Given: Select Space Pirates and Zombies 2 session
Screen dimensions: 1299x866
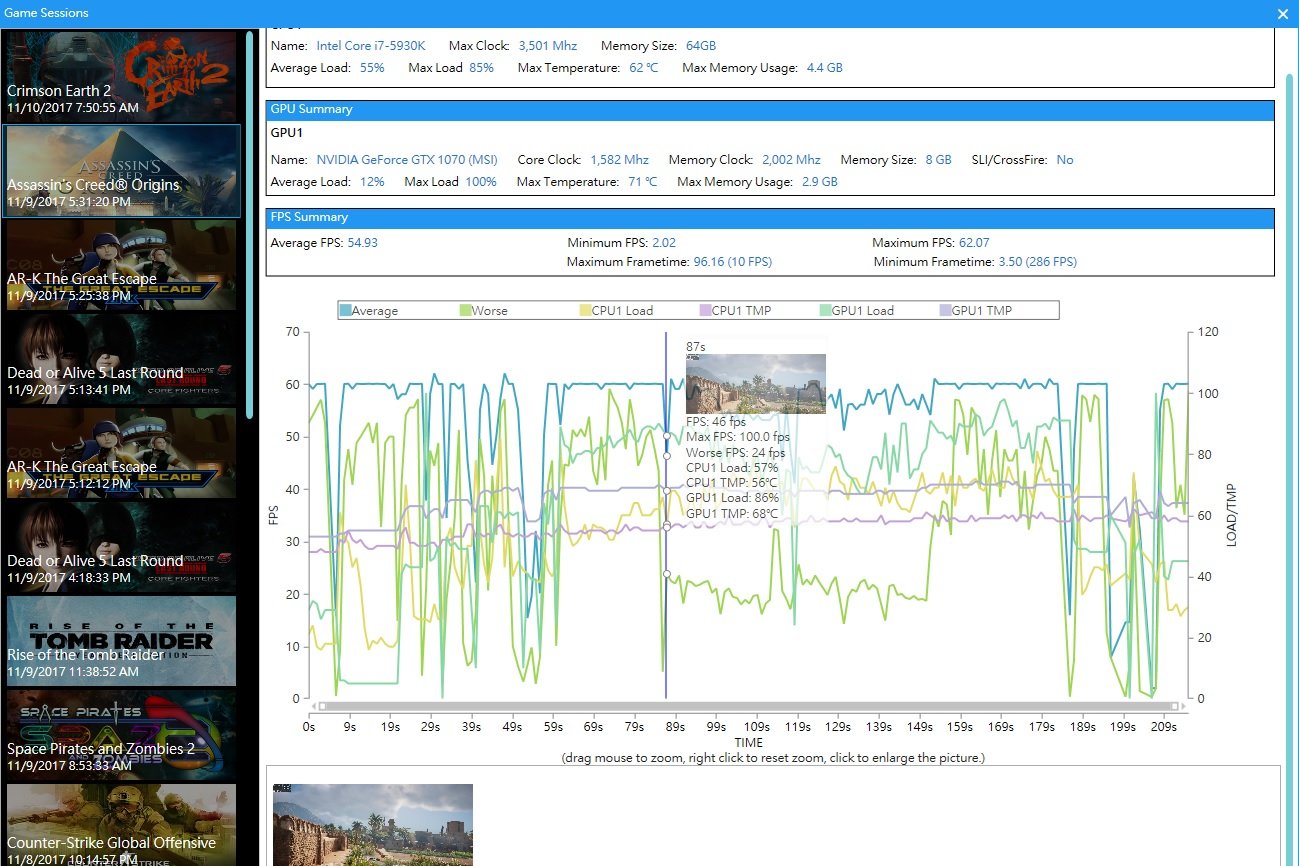Looking at the screenshot, I should click(x=121, y=735).
